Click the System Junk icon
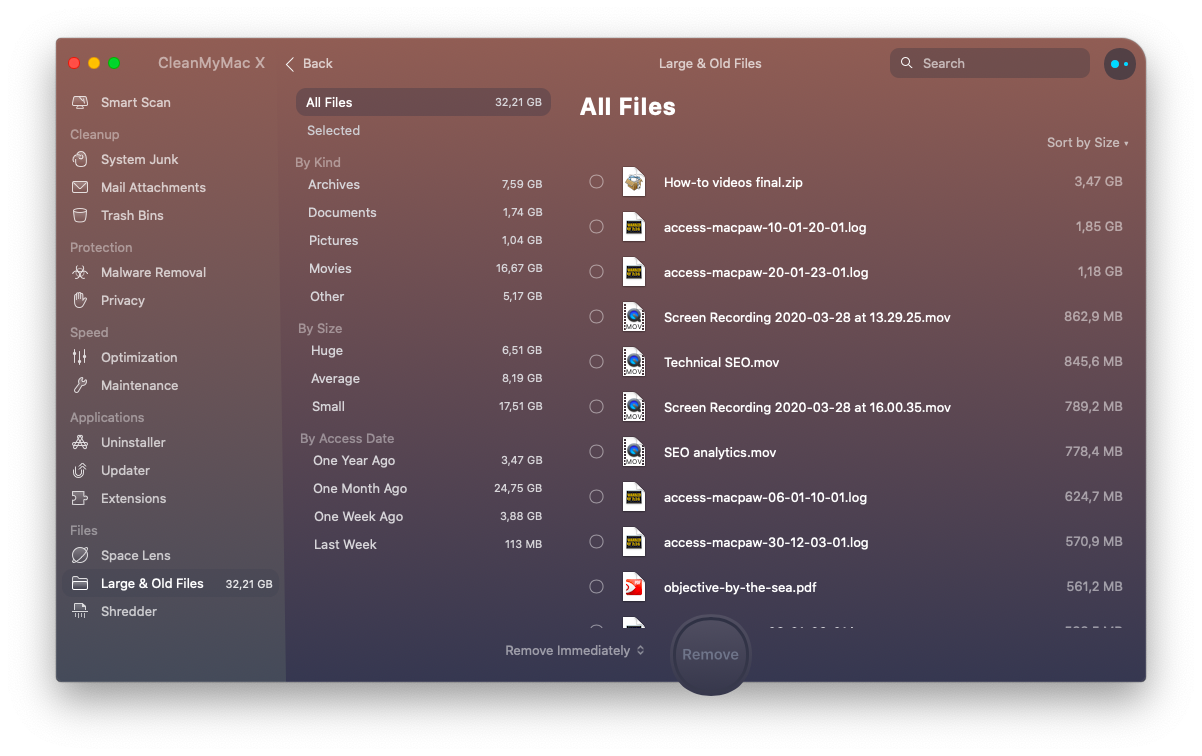This screenshot has height=756, width=1202. pyautogui.click(x=80, y=159)
